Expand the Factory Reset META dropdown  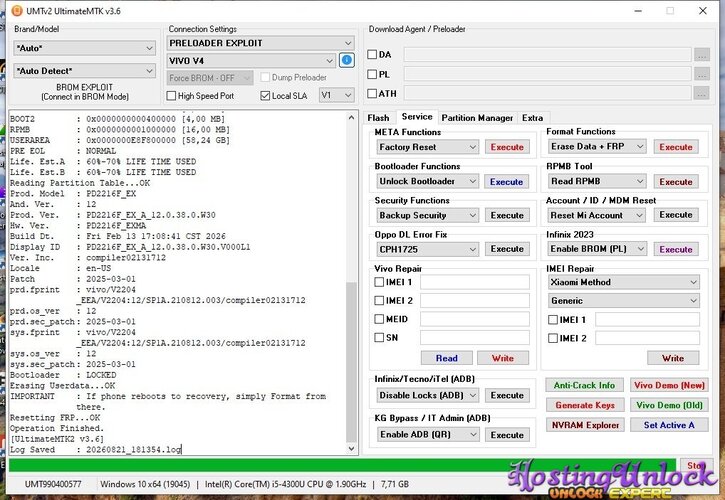tap(427, 147)
